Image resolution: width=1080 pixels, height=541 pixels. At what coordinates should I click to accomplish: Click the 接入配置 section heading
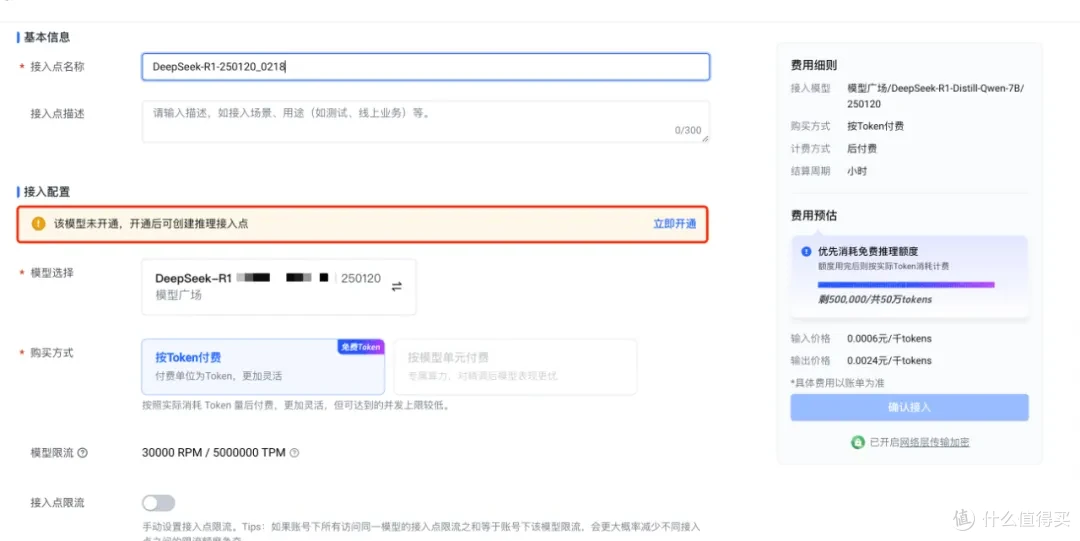coord(47,192)
